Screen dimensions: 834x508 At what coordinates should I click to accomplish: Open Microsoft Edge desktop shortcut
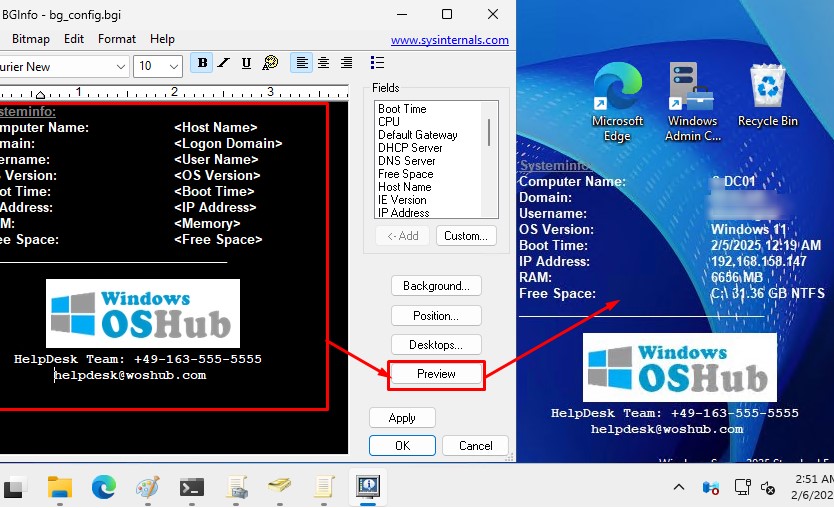point(618,102)
